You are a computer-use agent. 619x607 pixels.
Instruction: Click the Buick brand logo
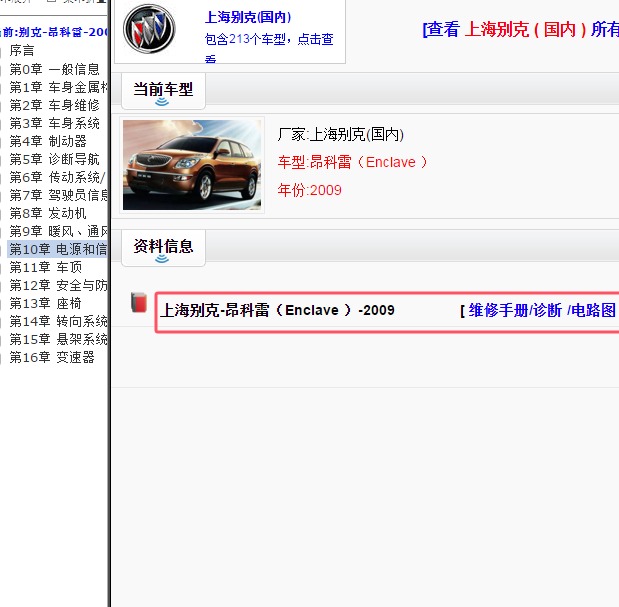click(x=149, y=29)
